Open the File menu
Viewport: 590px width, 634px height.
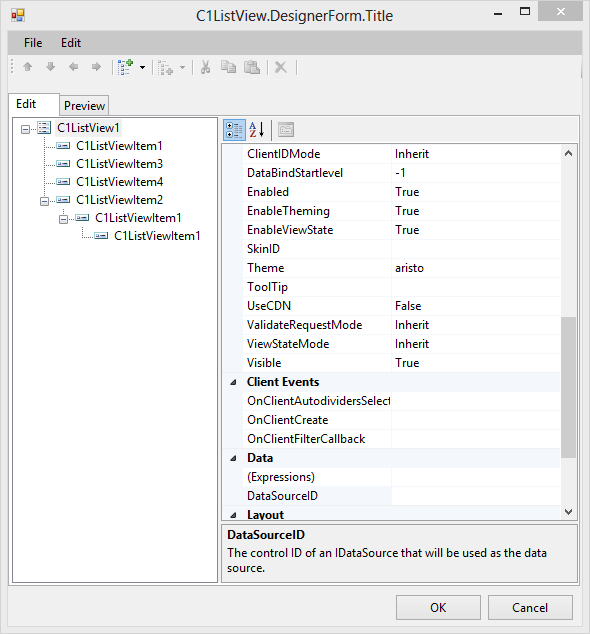(33, 43)
